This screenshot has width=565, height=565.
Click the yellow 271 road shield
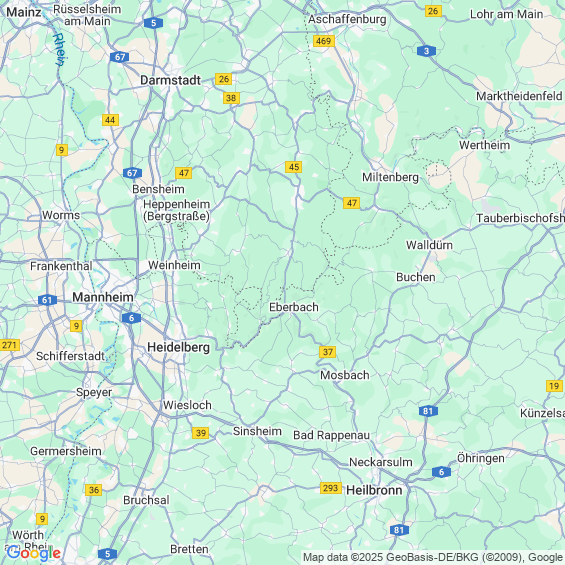point(9,345)
